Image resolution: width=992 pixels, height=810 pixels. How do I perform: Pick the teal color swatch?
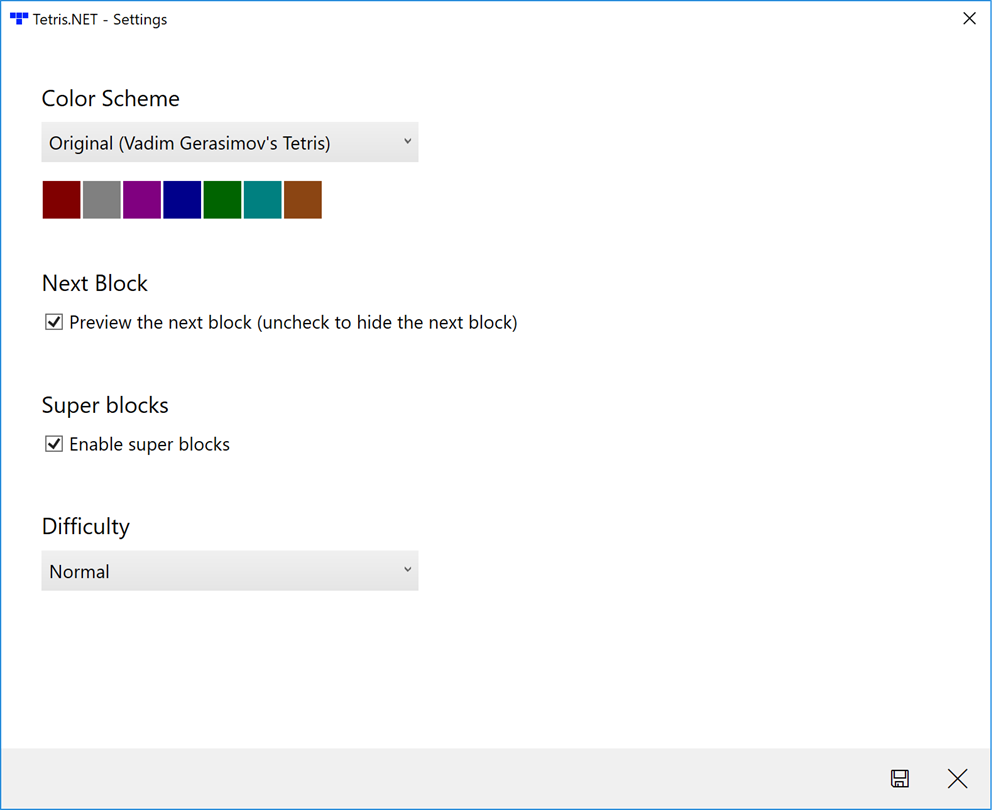click(263, 200)
